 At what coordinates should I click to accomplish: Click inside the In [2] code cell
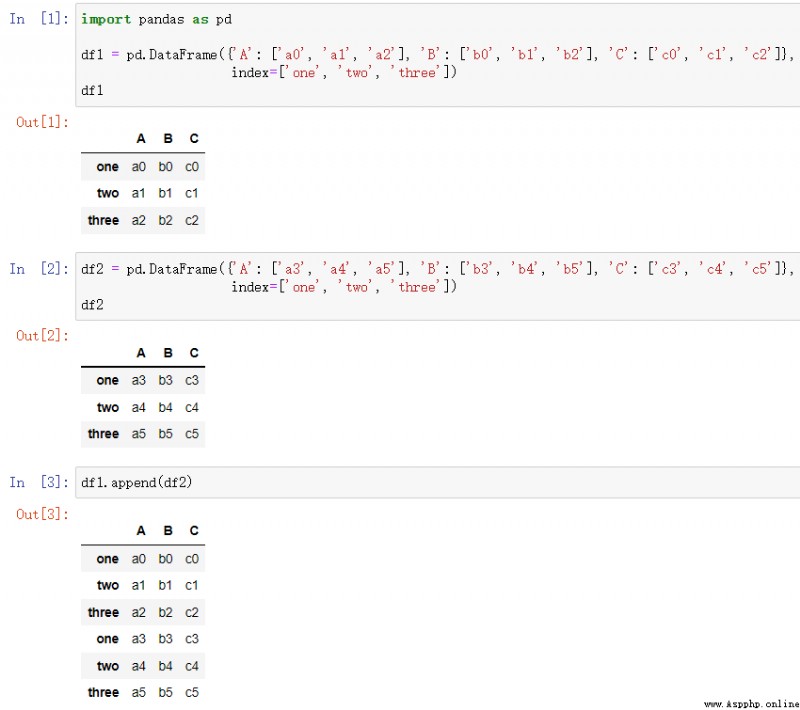tap(438, 287)
